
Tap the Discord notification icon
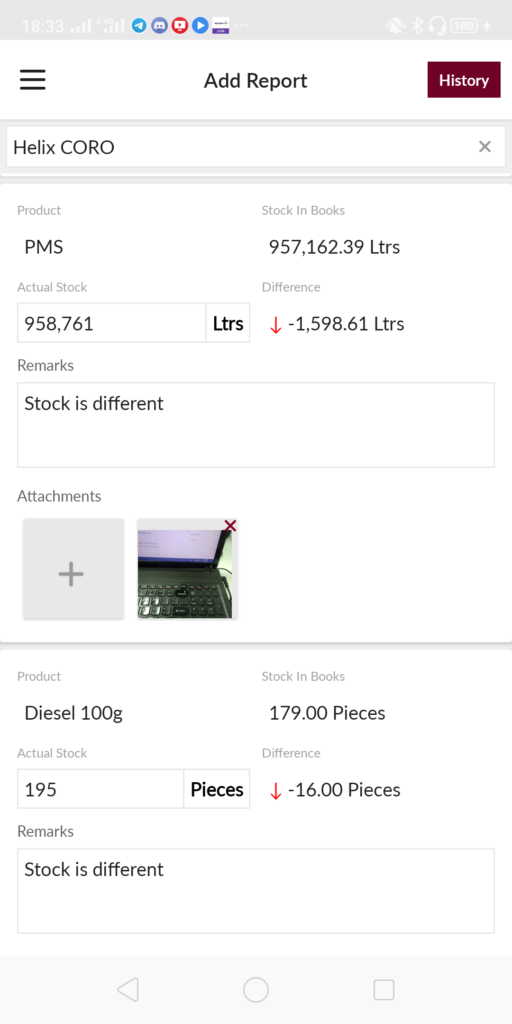tap(159, 25)
